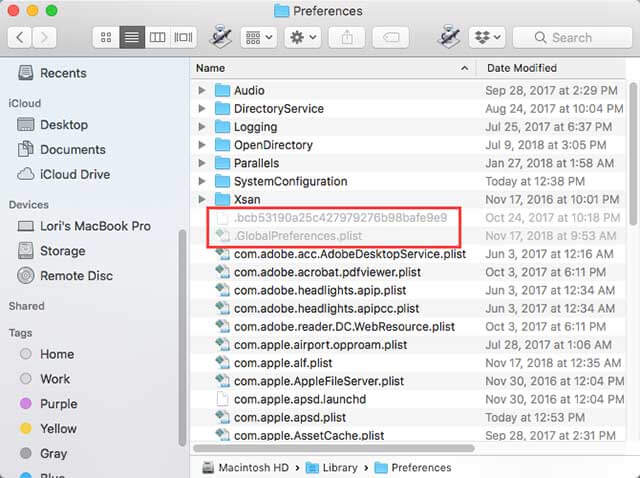Switch to list view

click(x=132, y=38)
